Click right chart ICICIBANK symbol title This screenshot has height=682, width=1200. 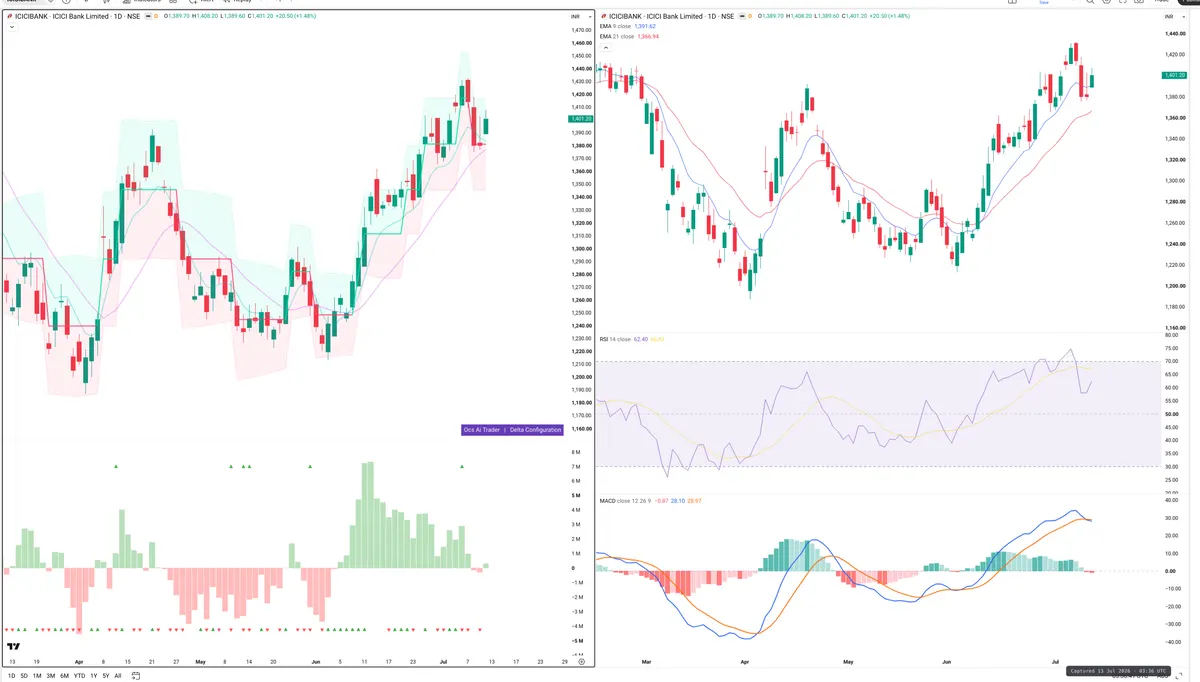tap(671, 16)
